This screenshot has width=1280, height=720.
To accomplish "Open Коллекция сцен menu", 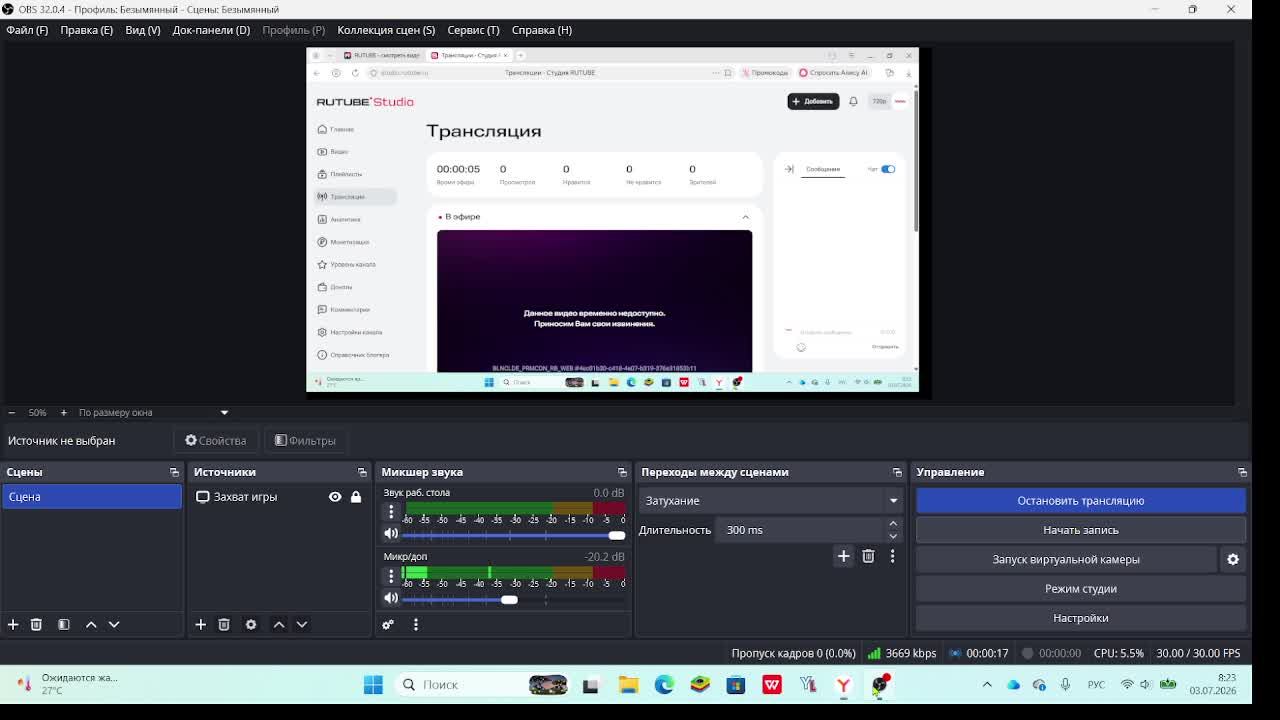I will point(386,30).
